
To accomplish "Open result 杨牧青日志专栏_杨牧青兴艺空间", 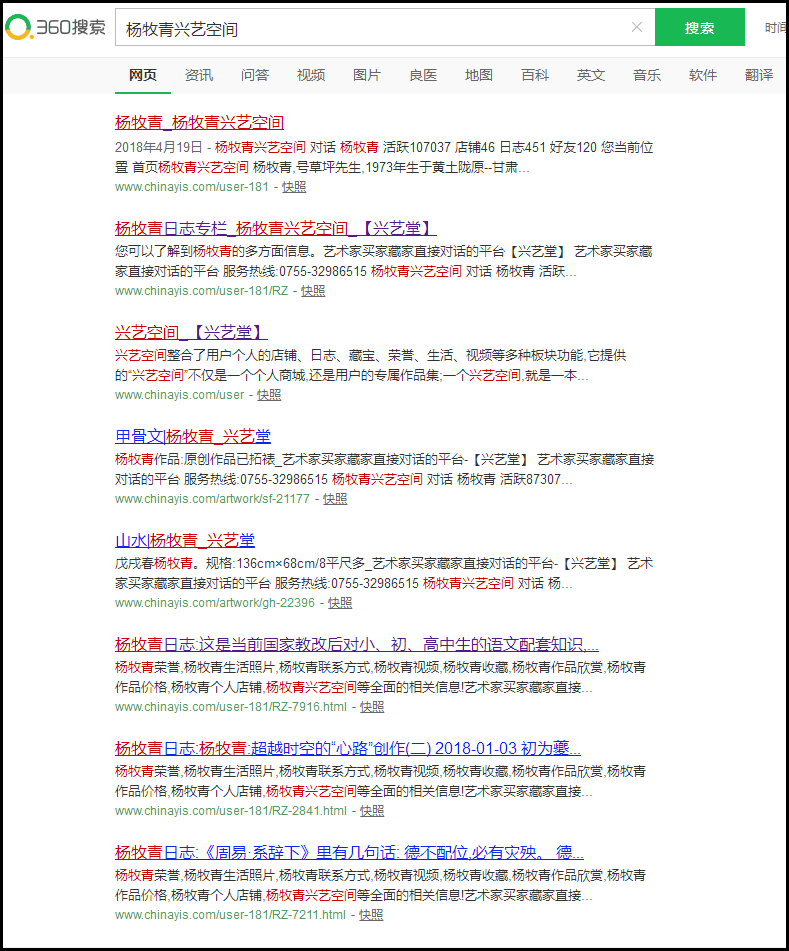I will [275, 227].
